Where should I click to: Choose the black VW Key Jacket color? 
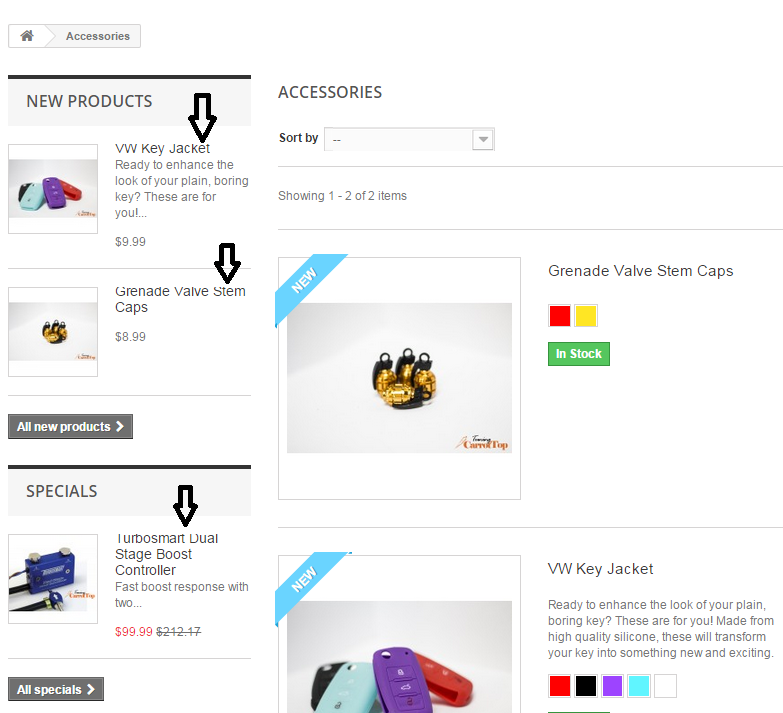click(586, 686)
